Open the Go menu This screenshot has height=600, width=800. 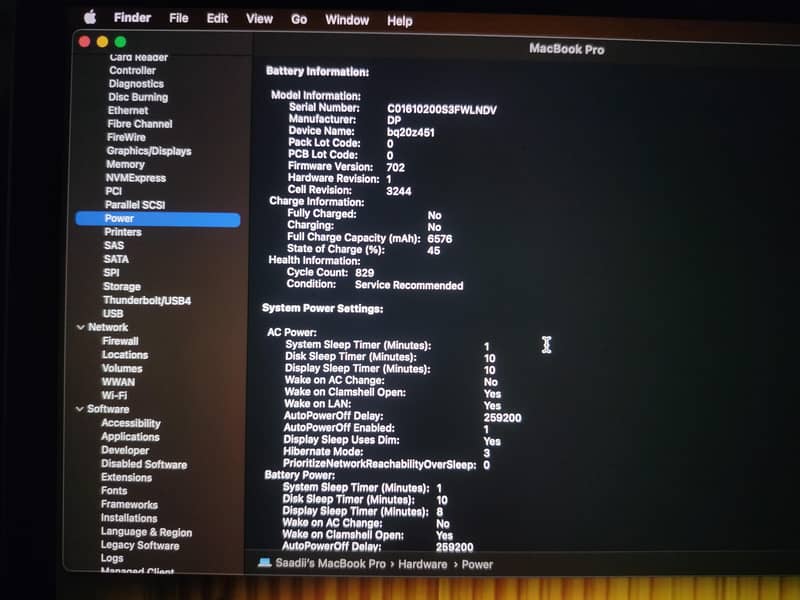(299, 20)
